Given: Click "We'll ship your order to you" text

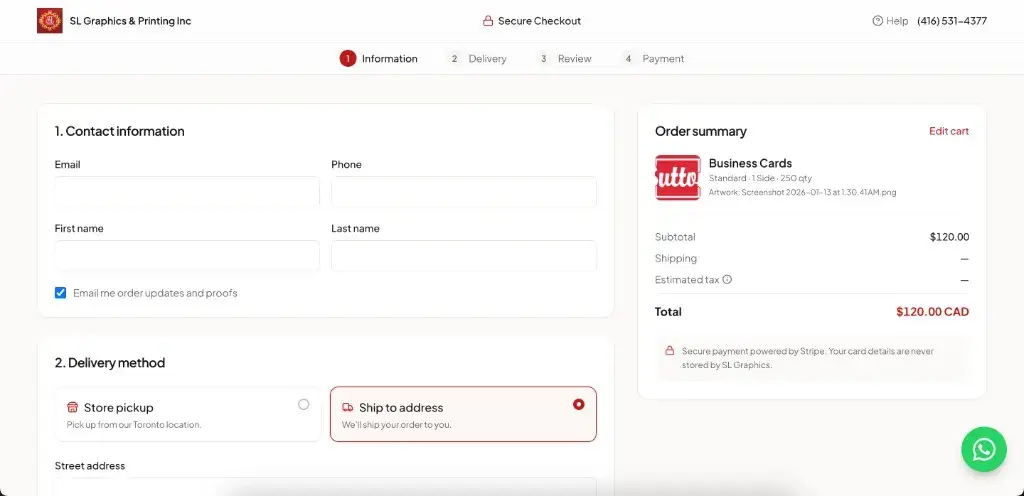Looking at the screenshot, I should 396,425.
